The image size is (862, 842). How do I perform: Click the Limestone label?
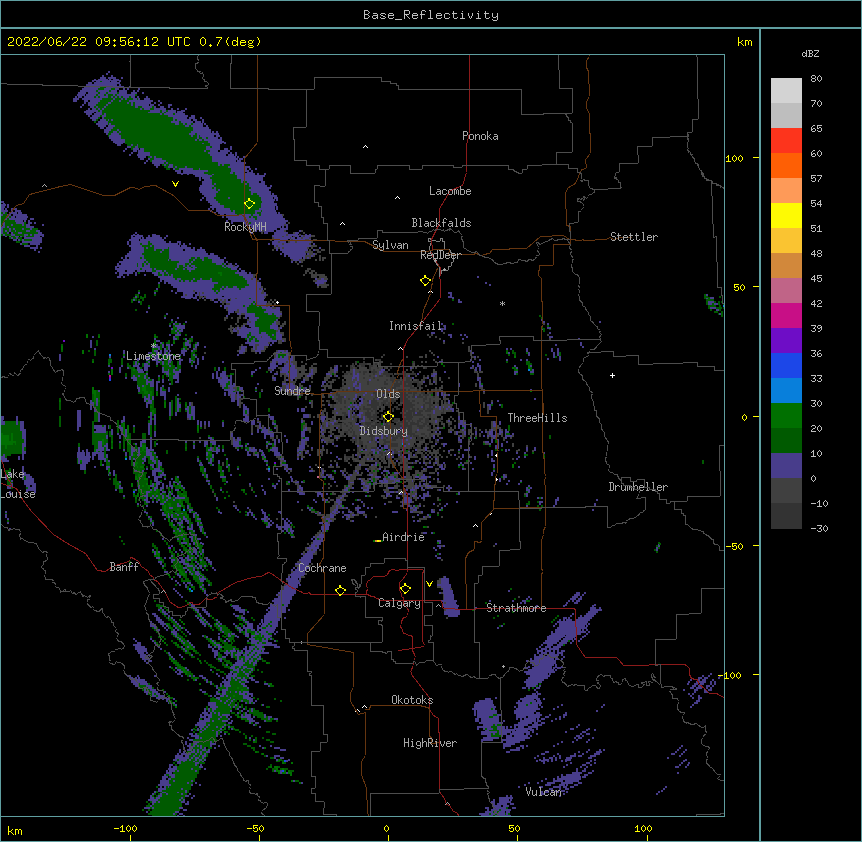[153, 356]
